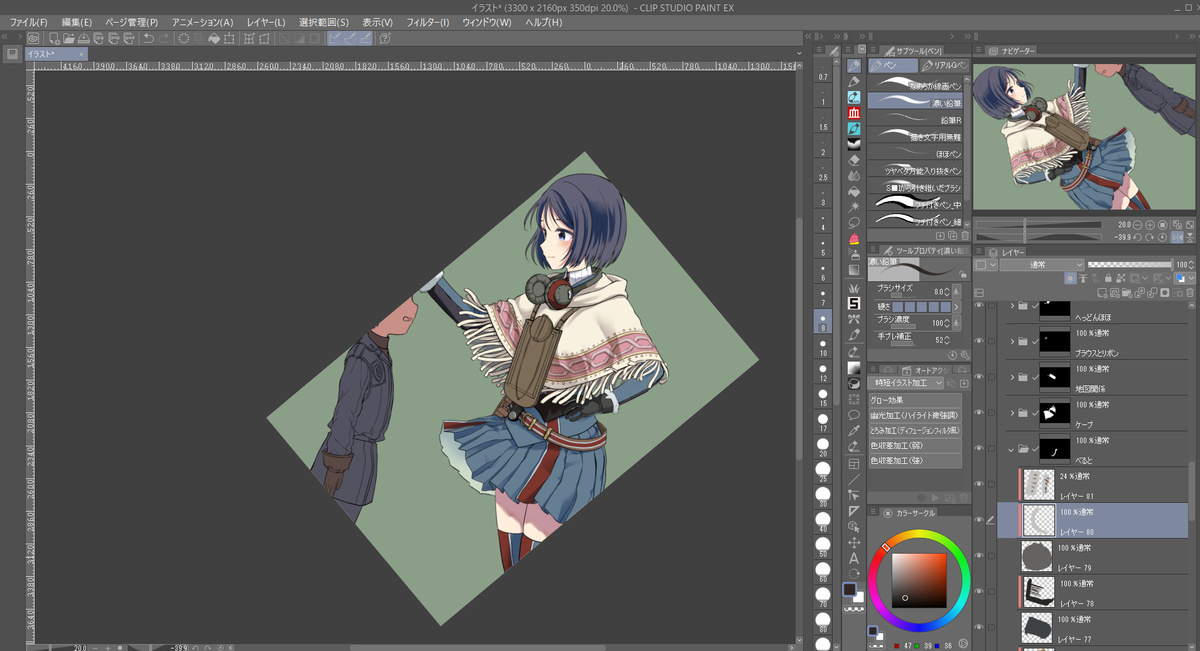The image size is (1200, 651).
Task: Hide the ケープ folder with eye icon
Action: [979, 413]
